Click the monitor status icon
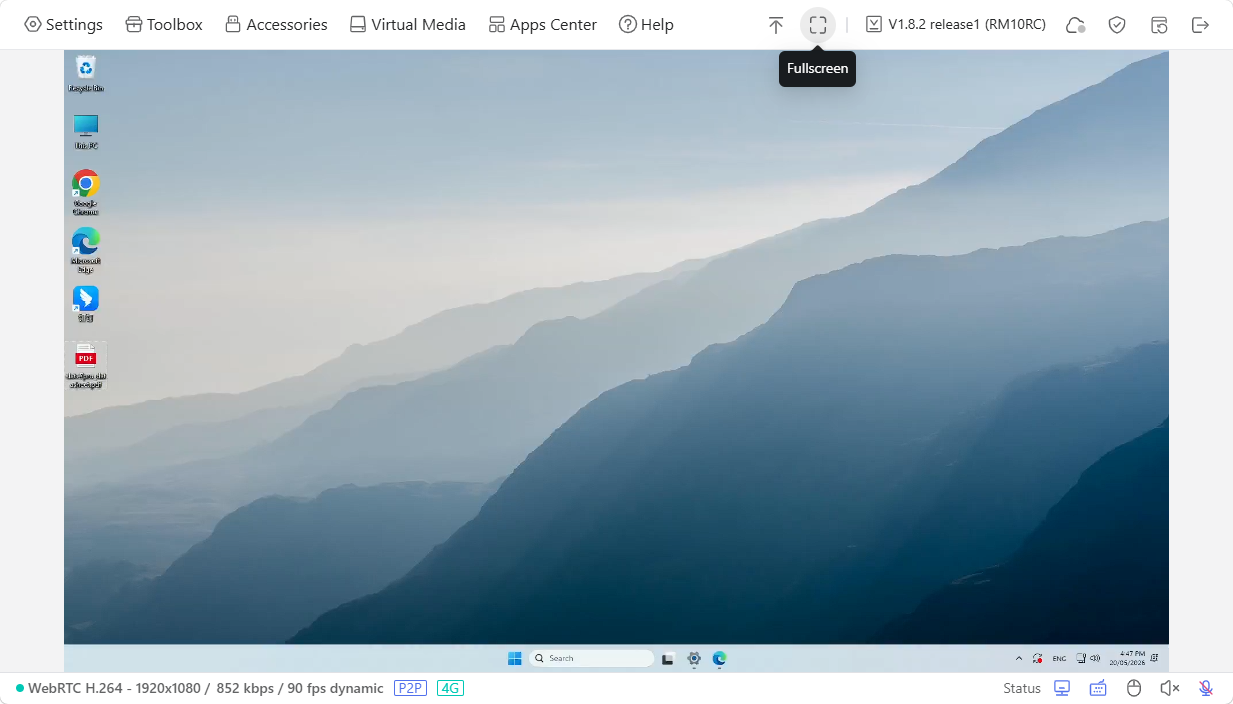1233x704 pixels. point(1062,688)
